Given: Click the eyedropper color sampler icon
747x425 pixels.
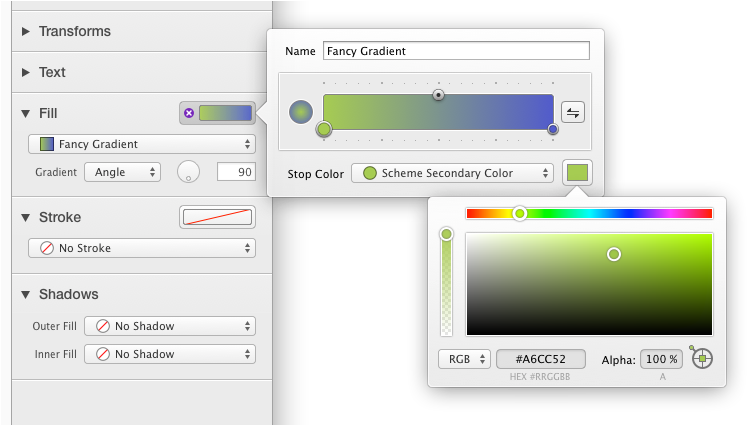Looking at the screenshot, I should pyautogui.click(x=701, y=357).
